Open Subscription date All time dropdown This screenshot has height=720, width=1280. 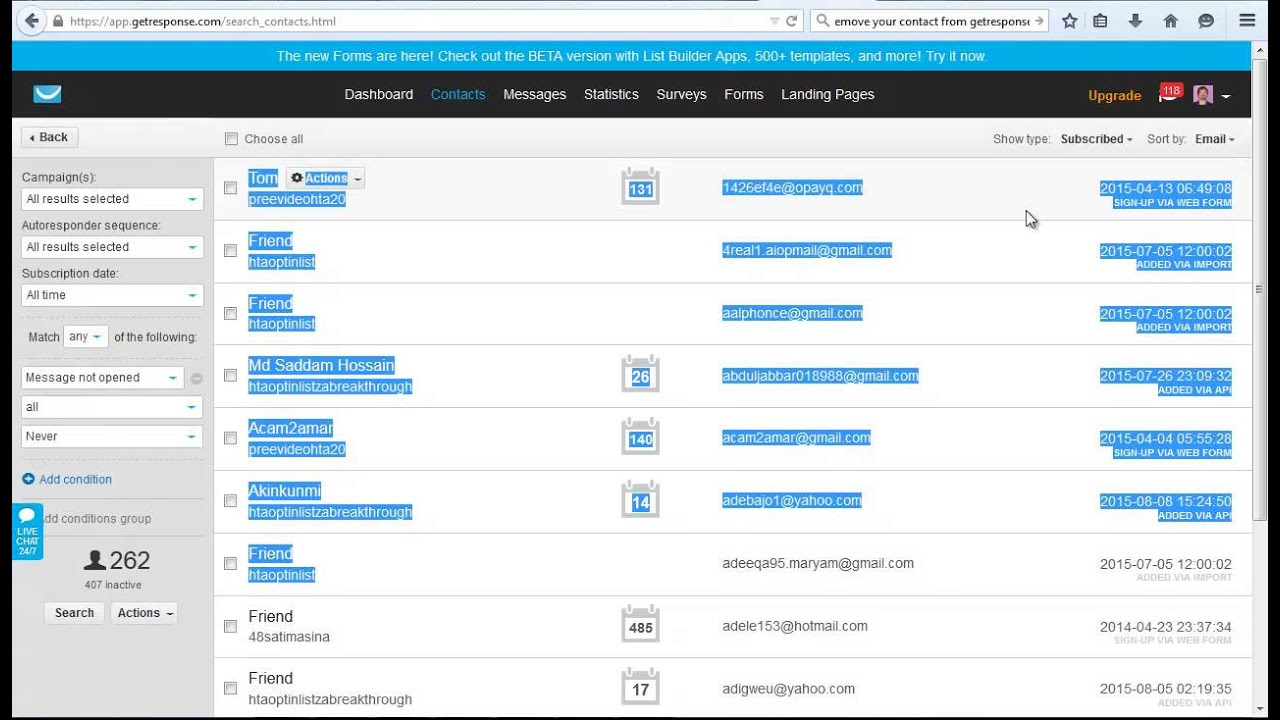[112, 295]
